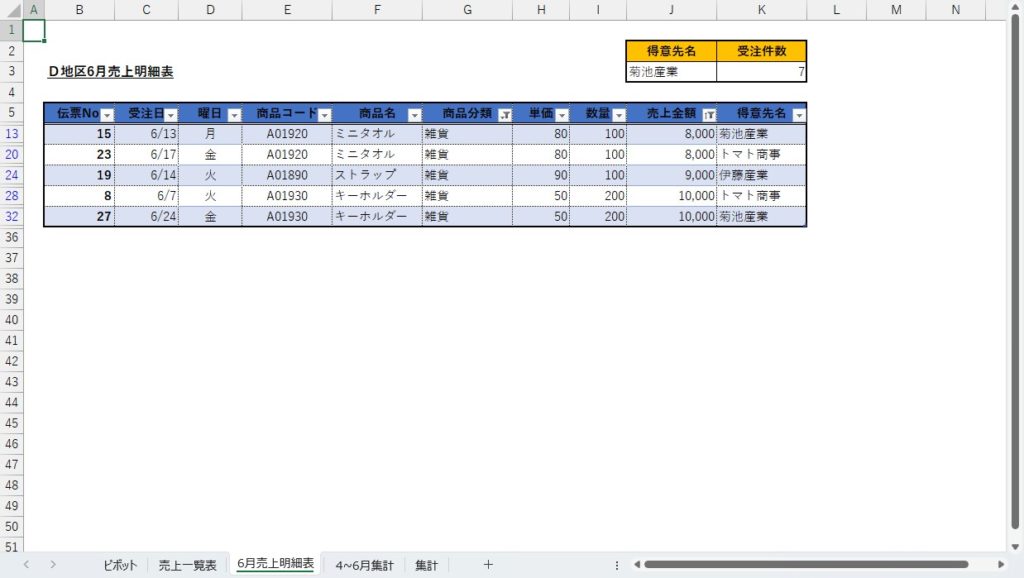The image size is (1024, 578).
Task: Open the 商品コード filter dropdown
Action: click(324, 115)
